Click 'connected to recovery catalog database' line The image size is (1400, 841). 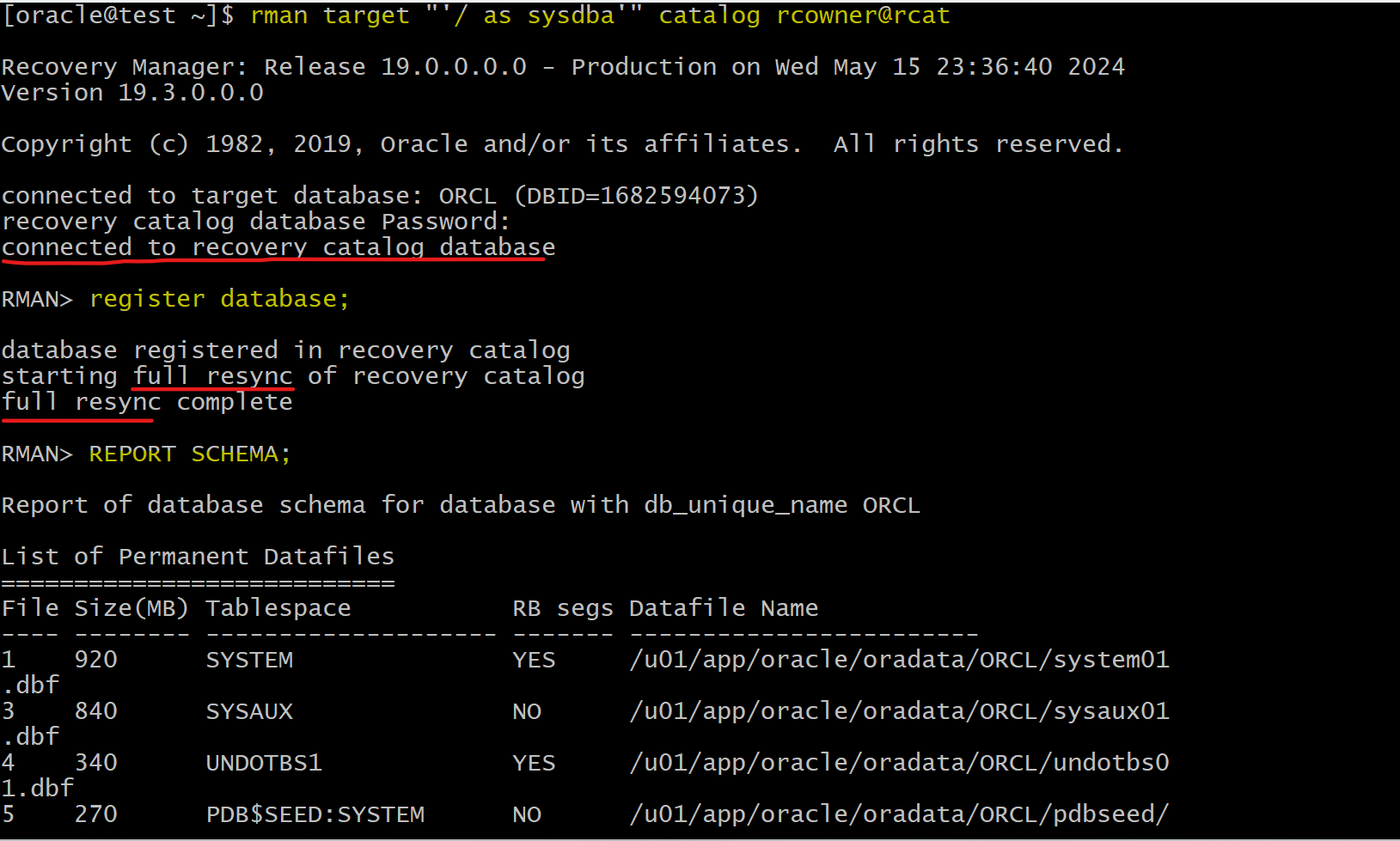[278, 247]
